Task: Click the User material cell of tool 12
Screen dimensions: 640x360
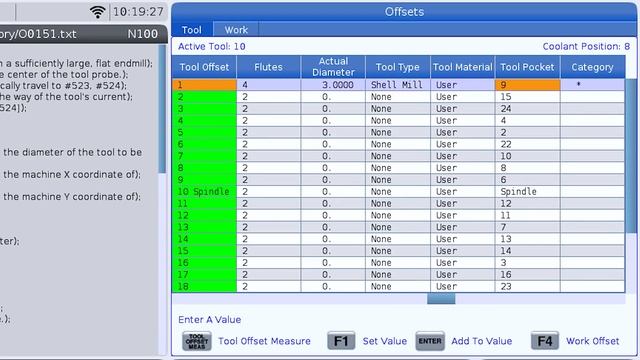Action: coord(462,215)
